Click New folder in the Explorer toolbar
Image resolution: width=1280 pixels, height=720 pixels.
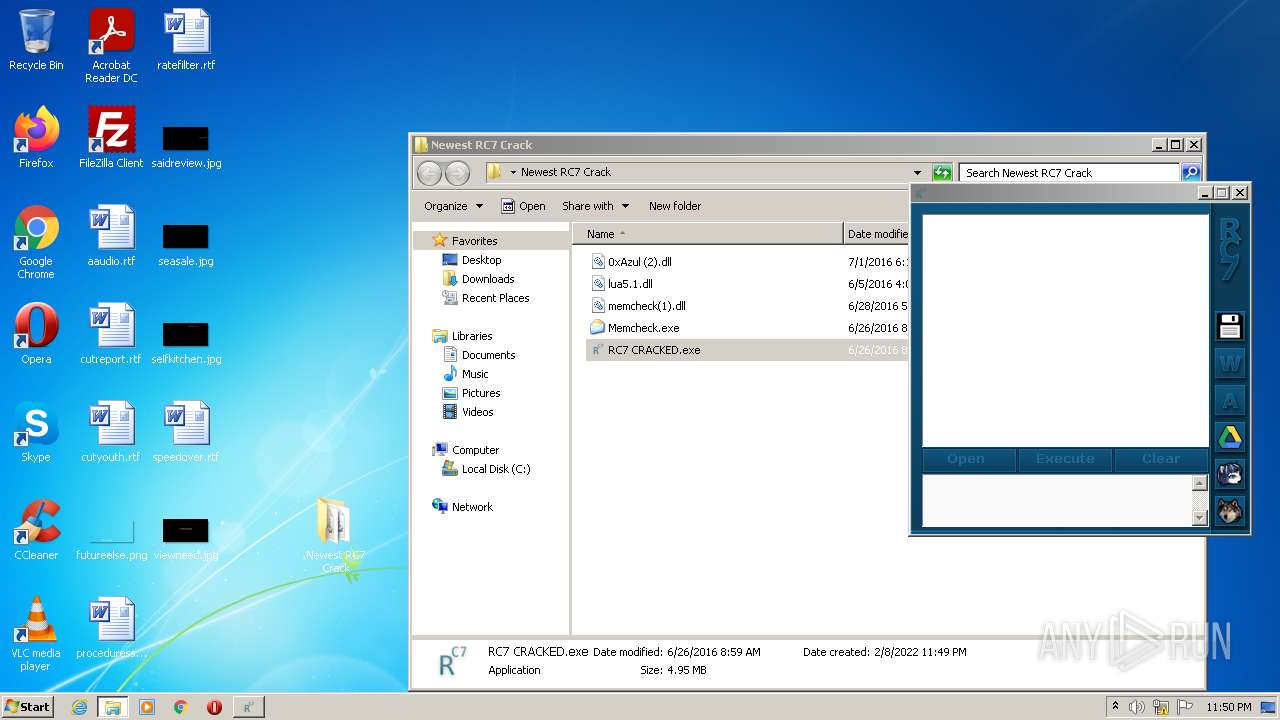pyautogui.click(x=675, y=206)
